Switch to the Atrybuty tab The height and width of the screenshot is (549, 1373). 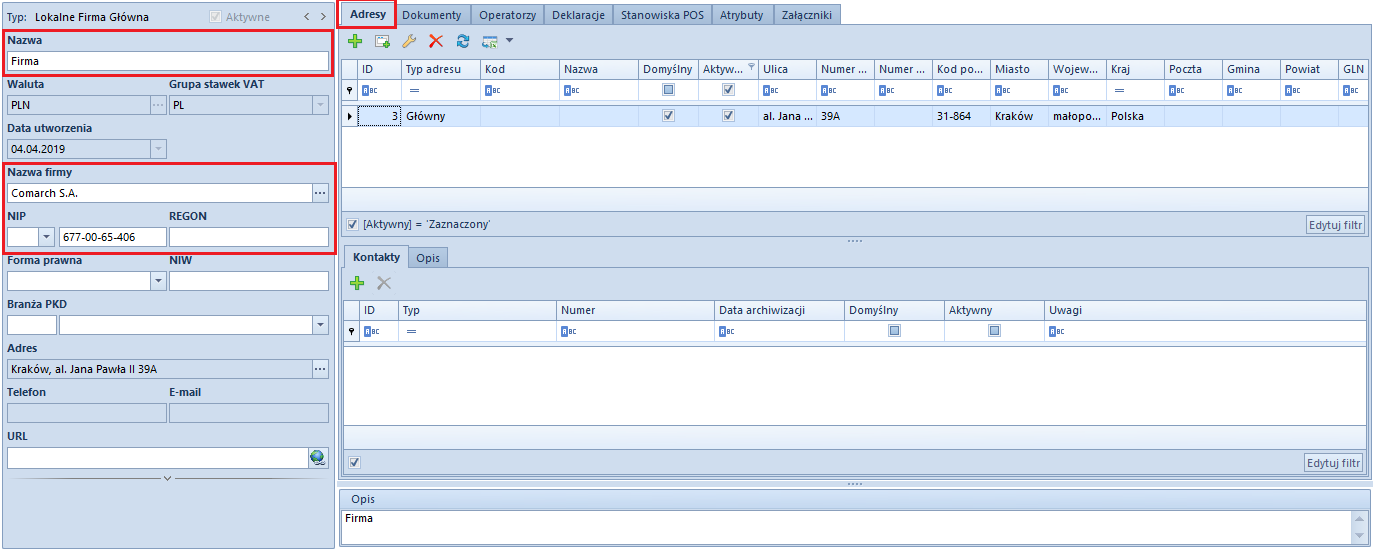(742, 14)
